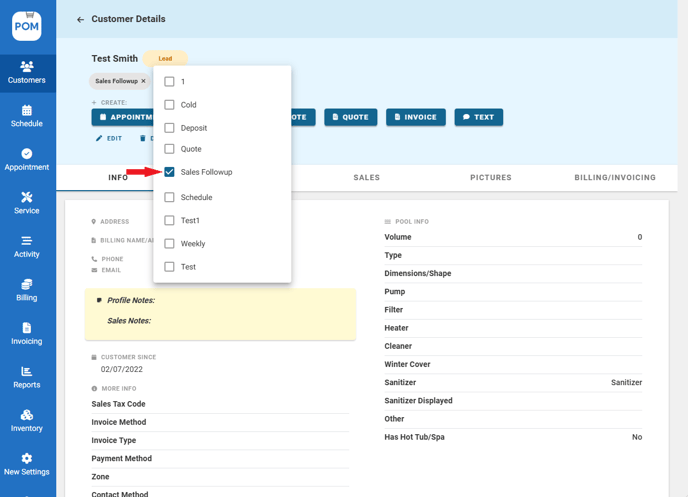The image size is (688, 497).
Task: Check the Cold tag checkbox
Action: pyautogui.click(x=170, y=105)
